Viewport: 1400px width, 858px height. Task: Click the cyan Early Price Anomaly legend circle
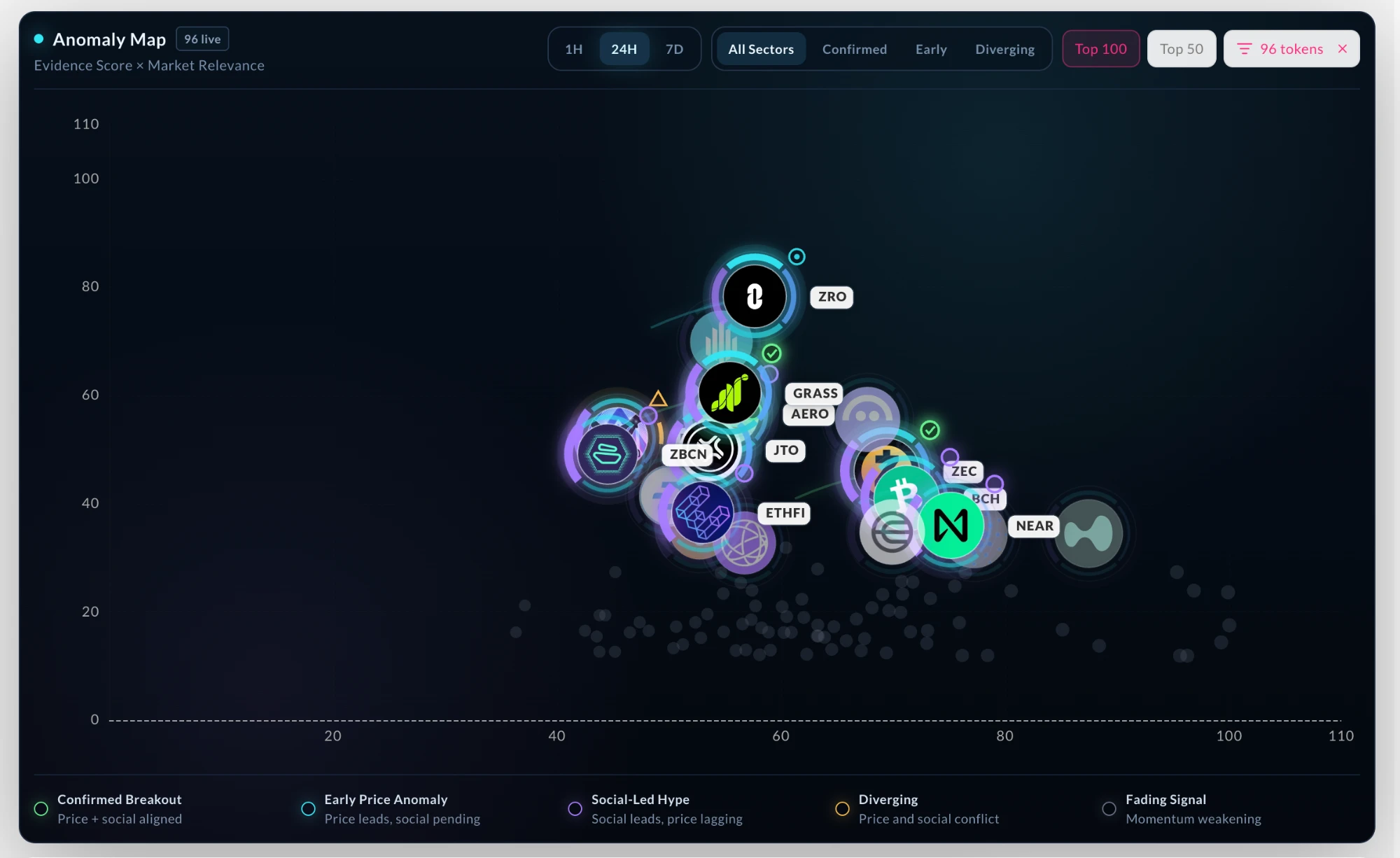point(308,808)
